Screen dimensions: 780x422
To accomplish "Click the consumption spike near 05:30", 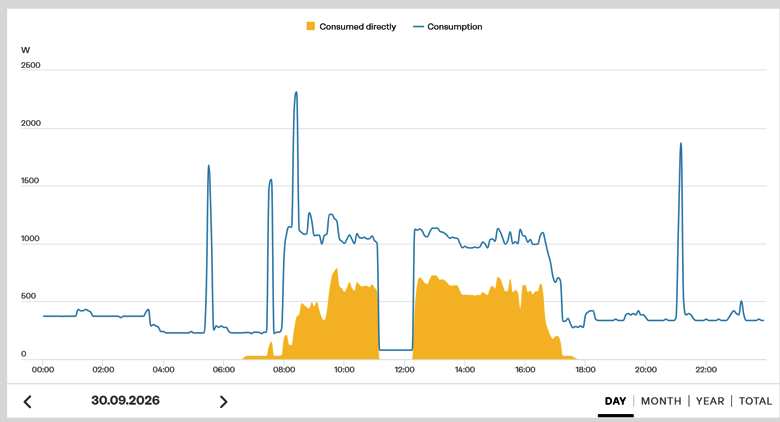I will (208, 166).
